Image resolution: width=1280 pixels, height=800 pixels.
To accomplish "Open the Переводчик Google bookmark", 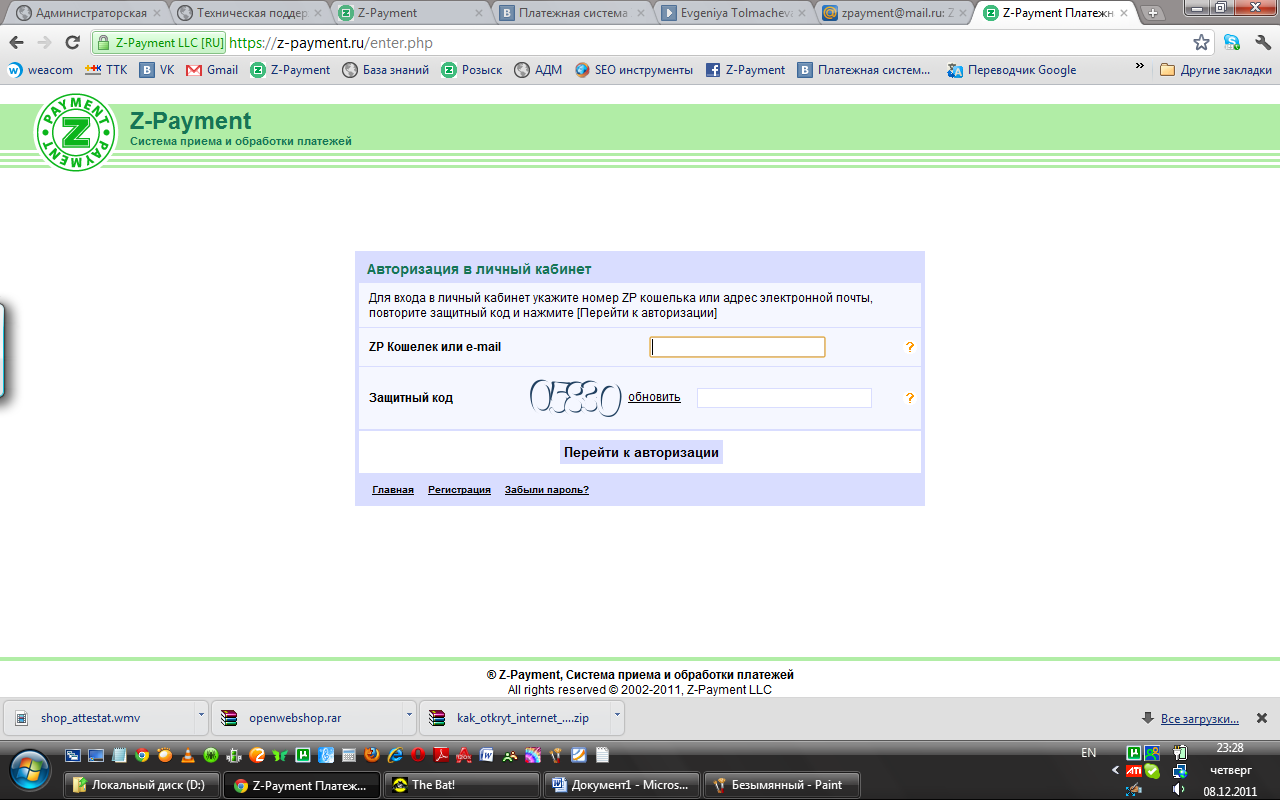I will [1012, 70].
